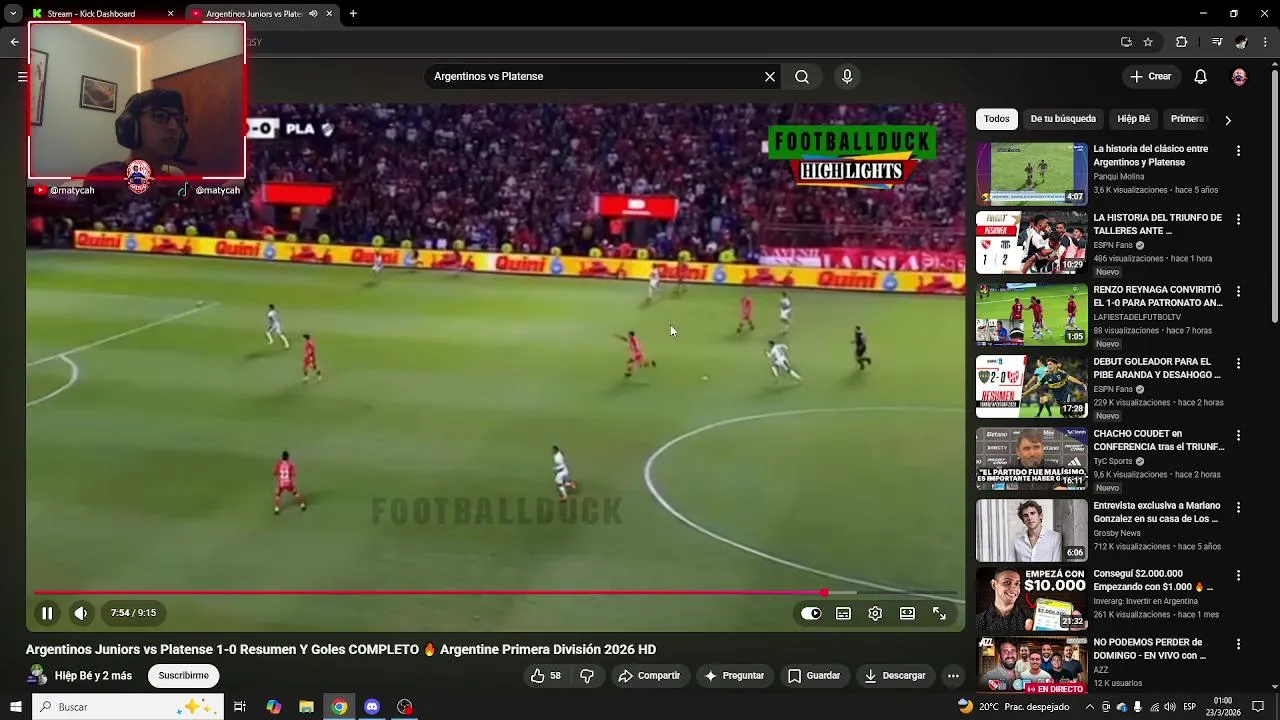Viewport: 1280px width, 720px height.
Task: Click Guardar to save the video
Action: [813, 676]
